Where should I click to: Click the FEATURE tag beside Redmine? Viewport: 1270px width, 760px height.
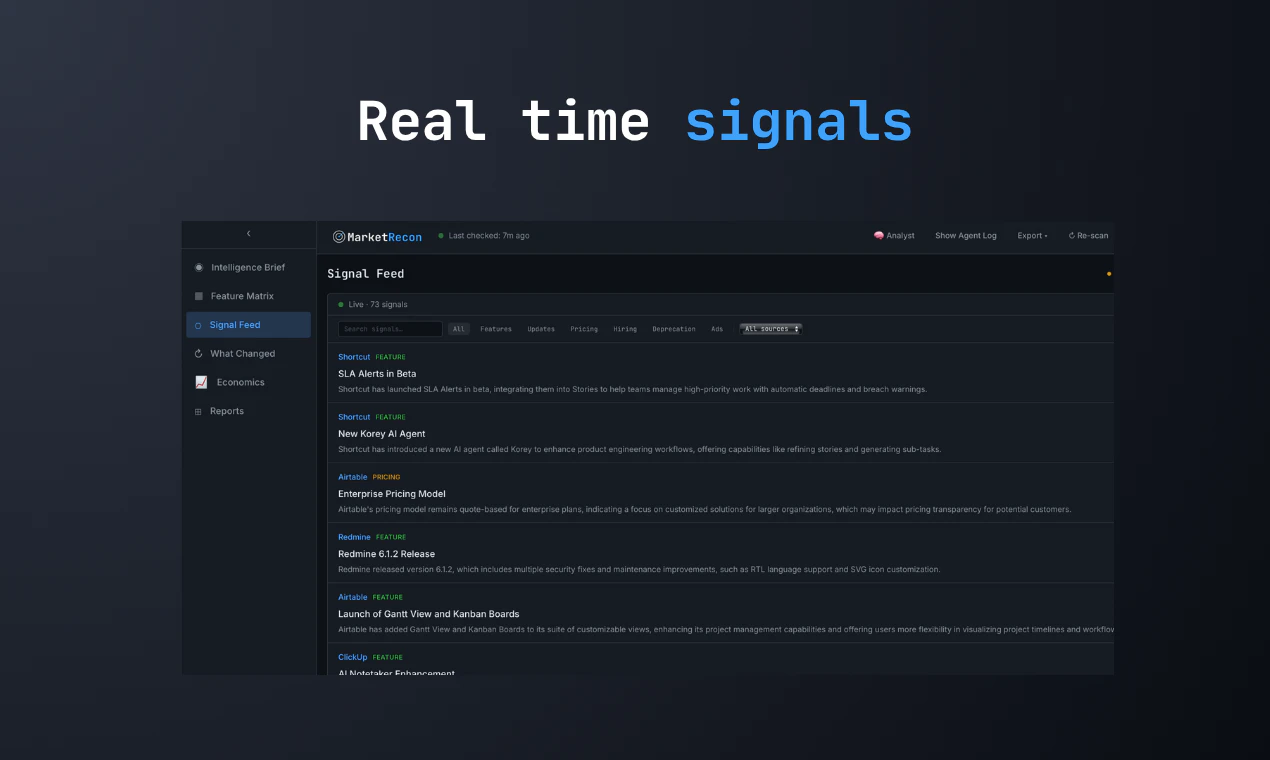pyautogui.click(x=390, y=537)
